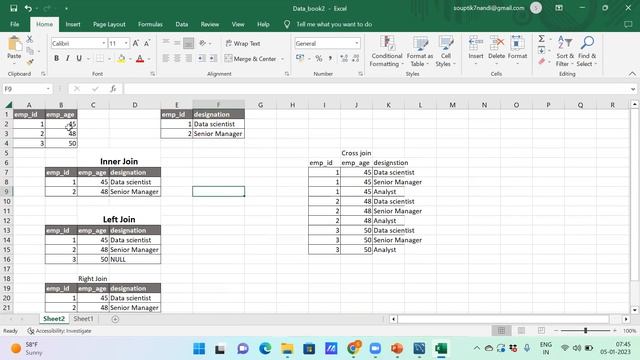
Task: Click the Accounting Number Format icon
Action: point(300,59)
